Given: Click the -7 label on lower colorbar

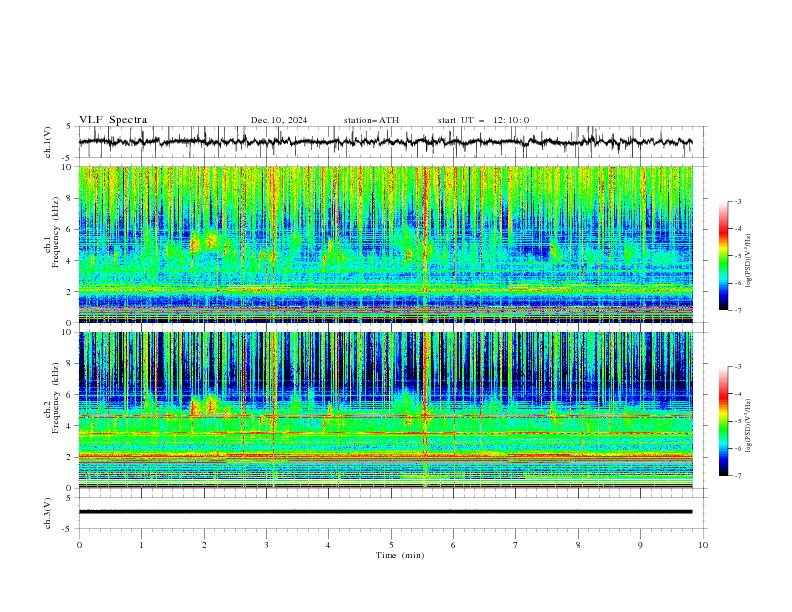Looking at the screenshot, I should pyautogui.click(x=737, y=476).
